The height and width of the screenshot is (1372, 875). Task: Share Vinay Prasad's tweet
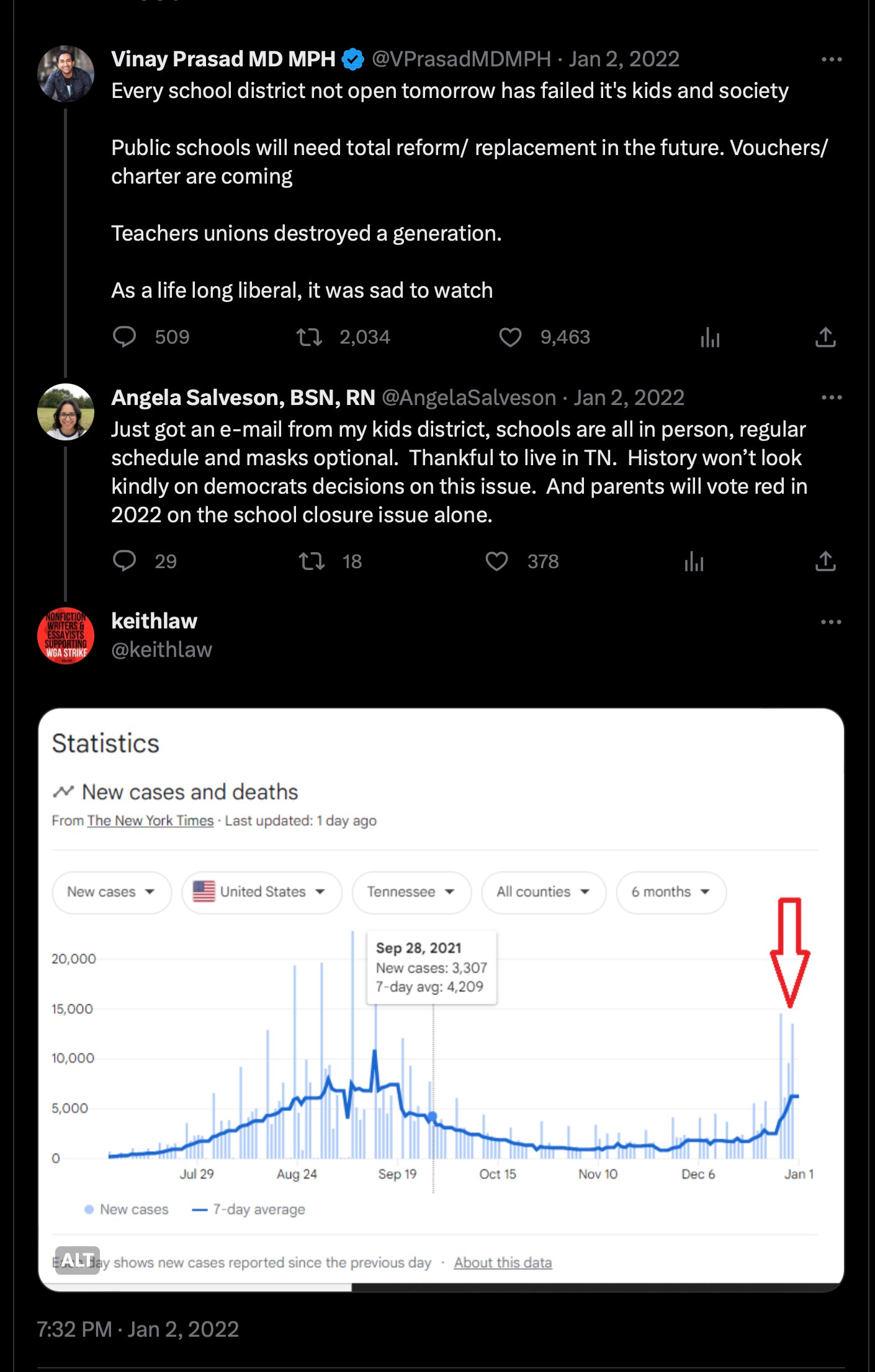825,337
